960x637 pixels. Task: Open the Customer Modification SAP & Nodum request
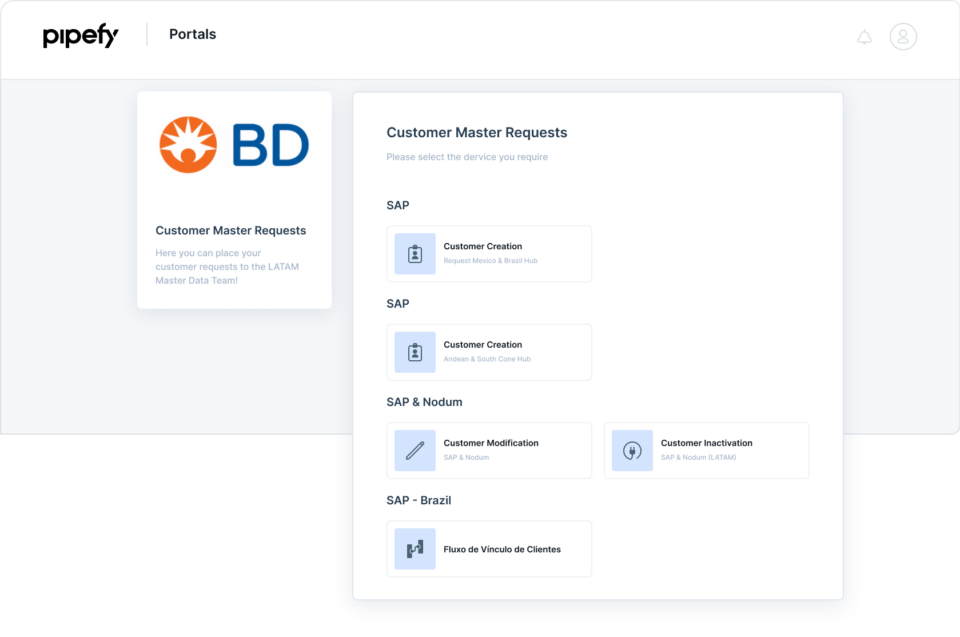[489, 450]
